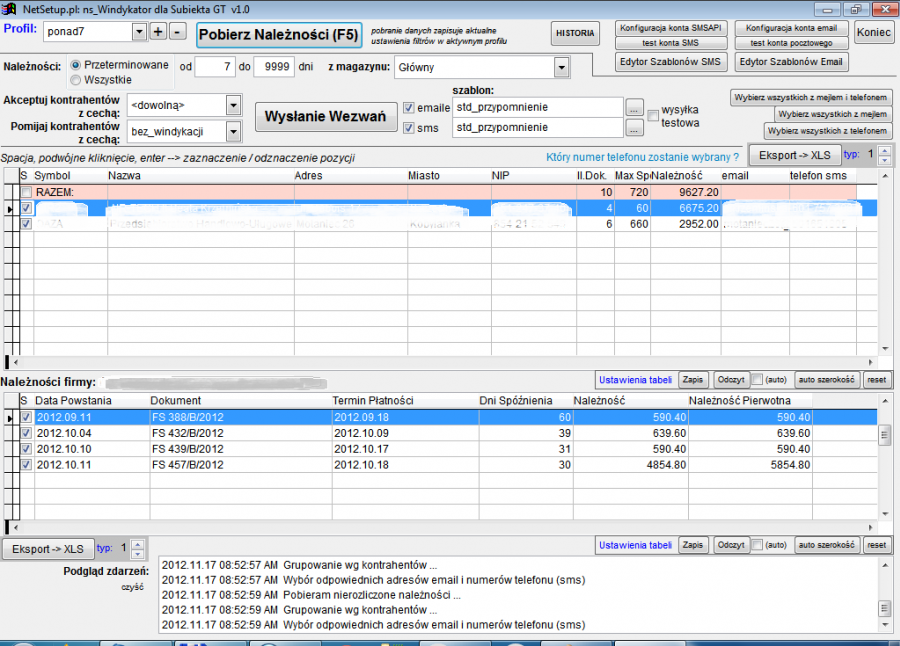Click lower Ustawienia tabeli link
This screenshot has height=646, width=900.
(x=635, y=545)
